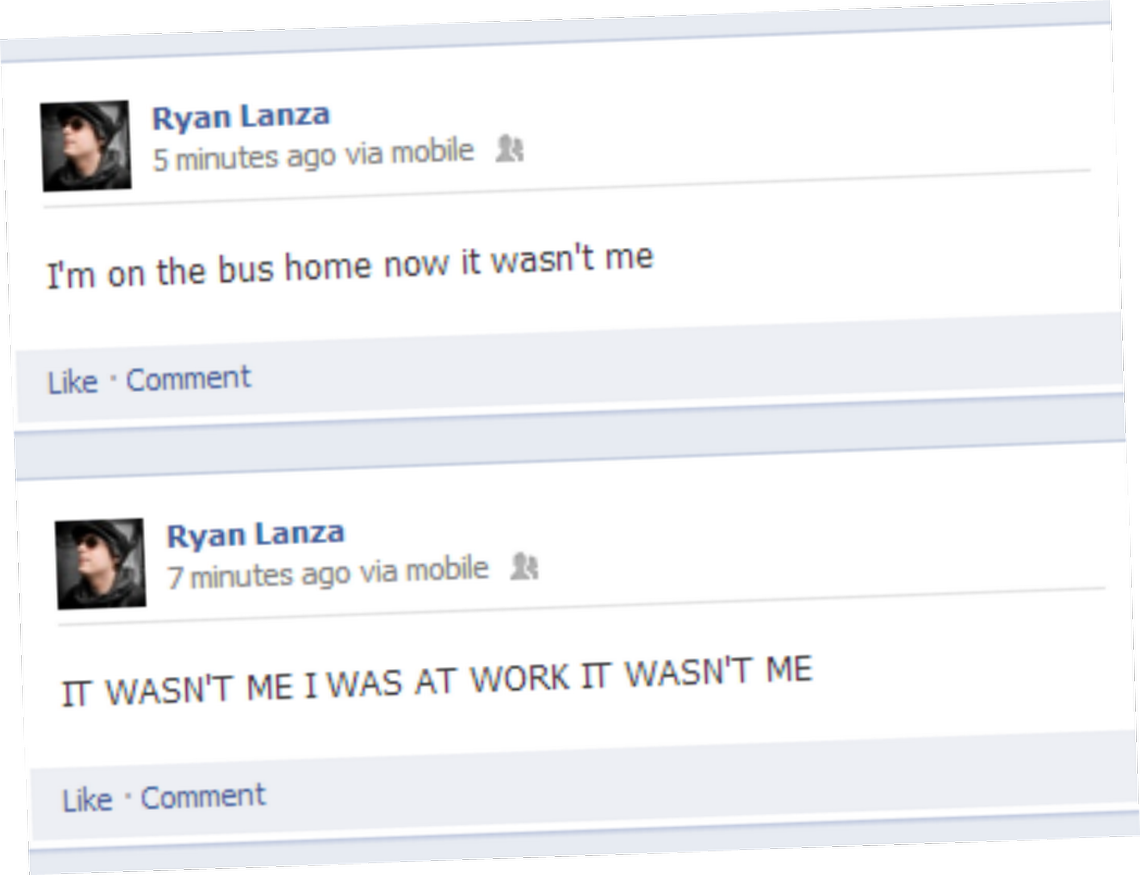Like the "IT WASN'T ME I WAS AT WORK" post
This screenshot has height=875, width=1140.
tap(87, 800)
